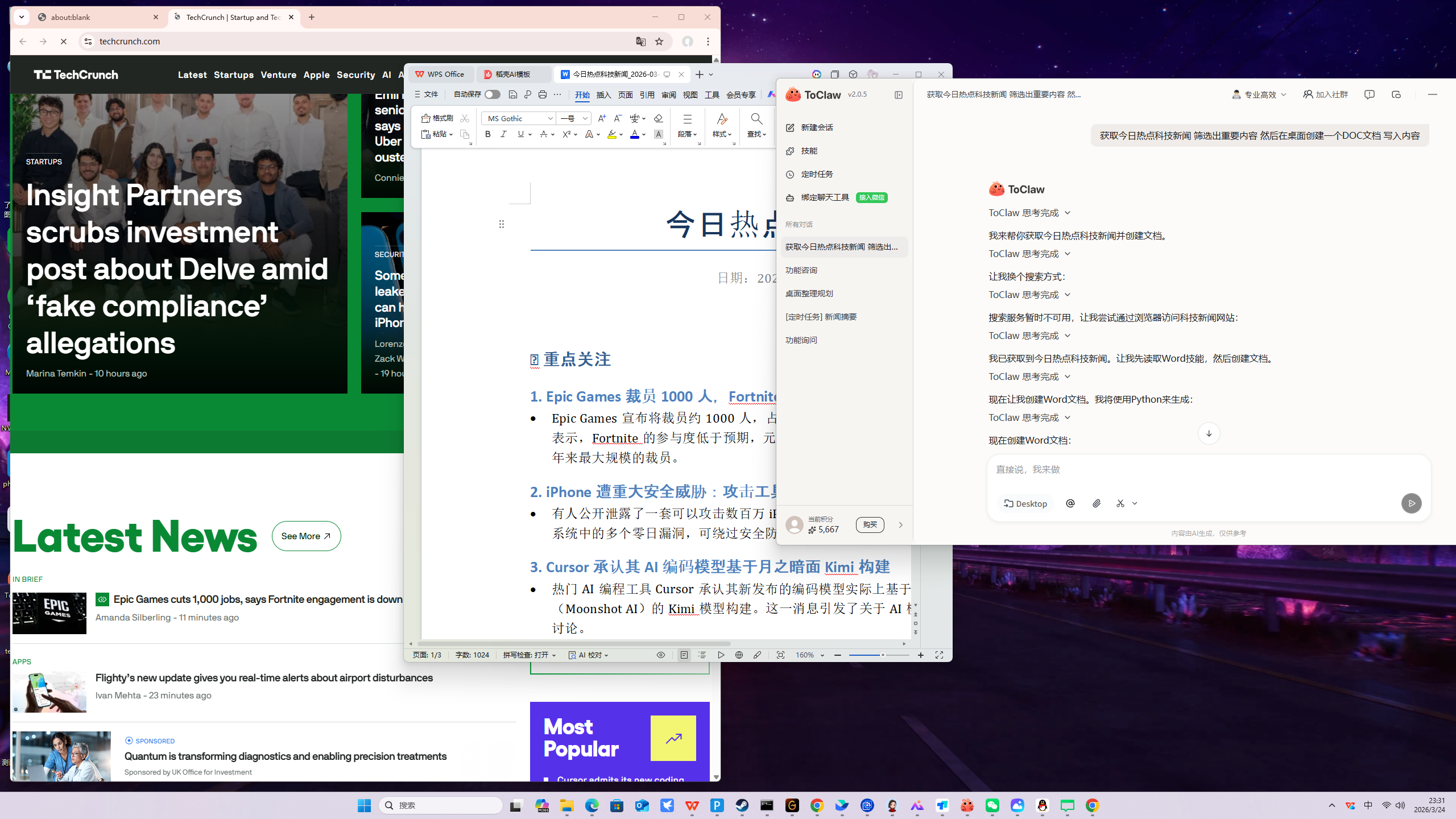Click the blue font color swatch

(x=635, y=135)
